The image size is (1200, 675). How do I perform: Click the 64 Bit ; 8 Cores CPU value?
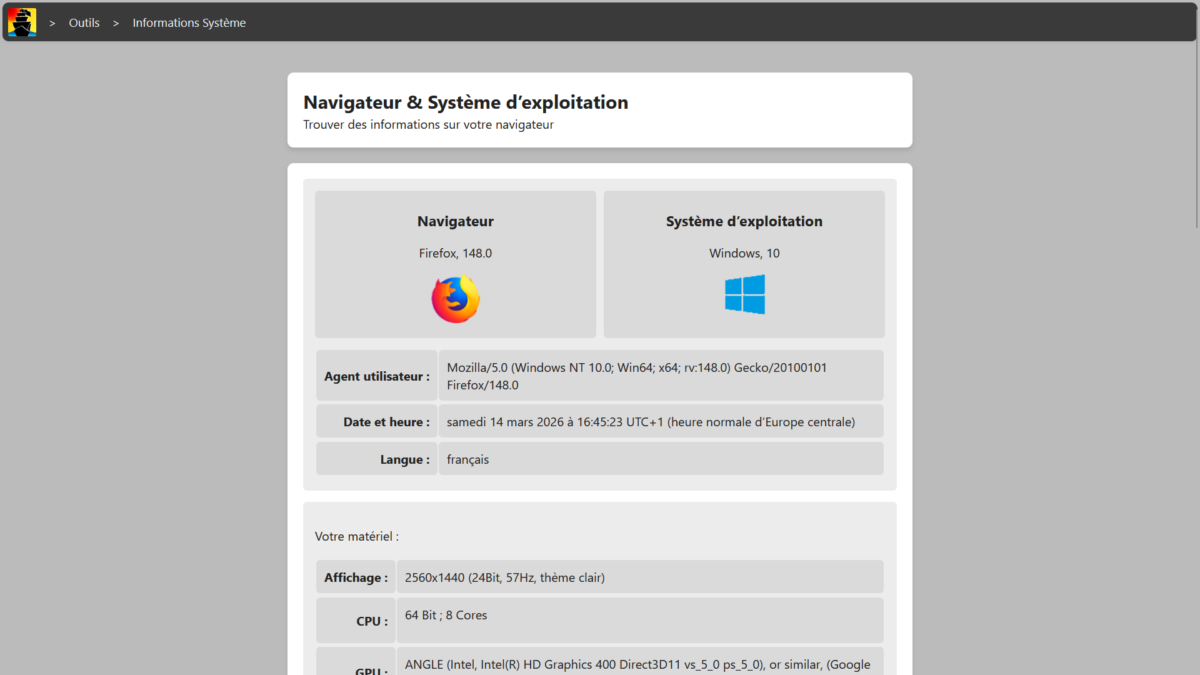click(x=446, y=616)
